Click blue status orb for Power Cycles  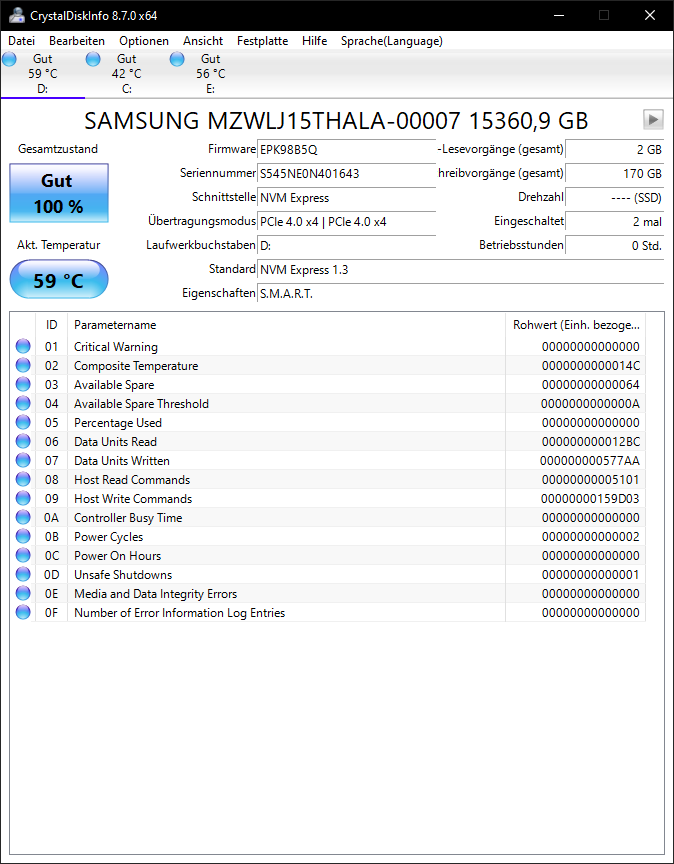[x=23, y=537]
